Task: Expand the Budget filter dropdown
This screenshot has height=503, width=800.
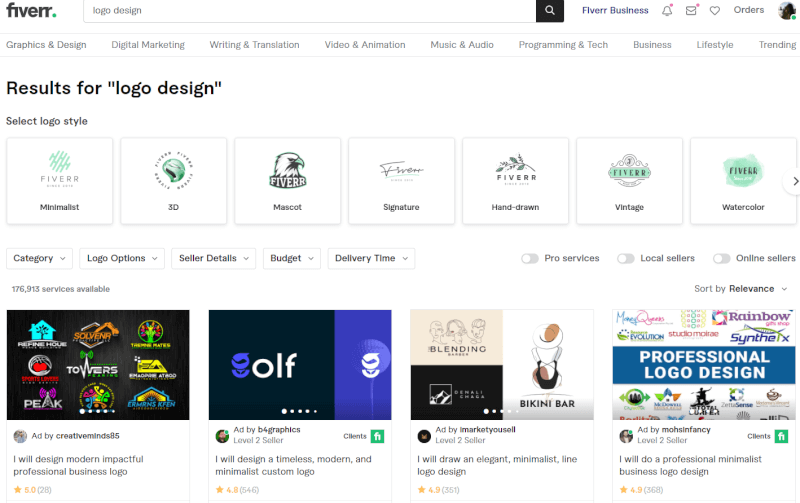Action: pos(291,258)
